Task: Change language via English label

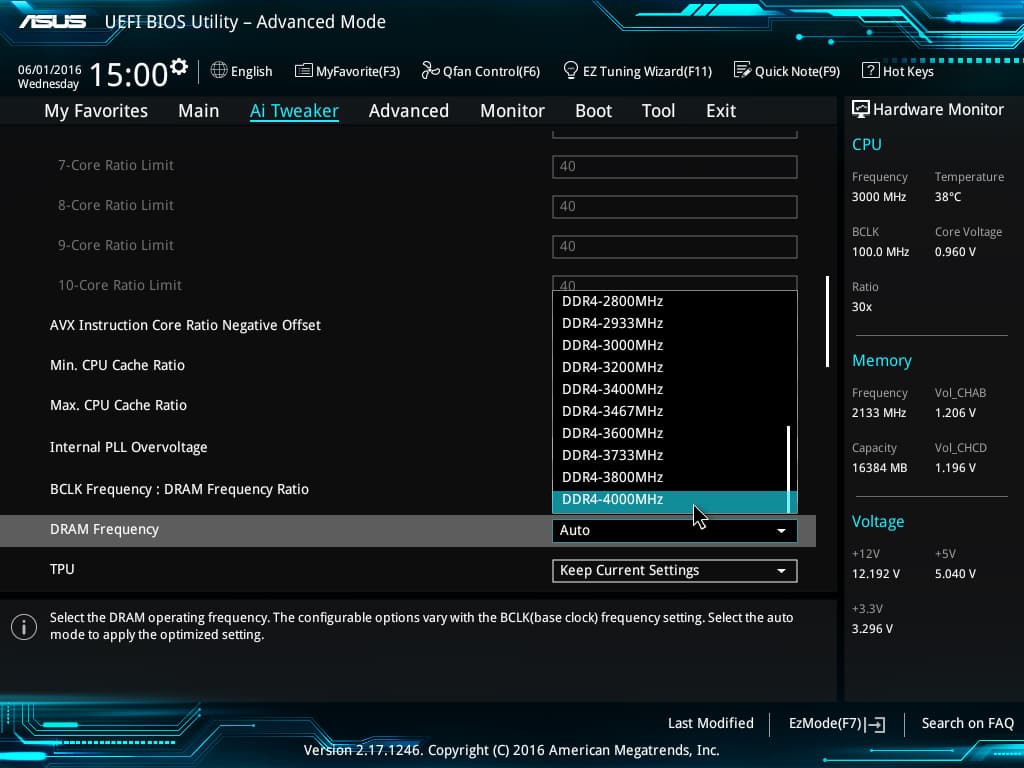Action: click(251, 71)
